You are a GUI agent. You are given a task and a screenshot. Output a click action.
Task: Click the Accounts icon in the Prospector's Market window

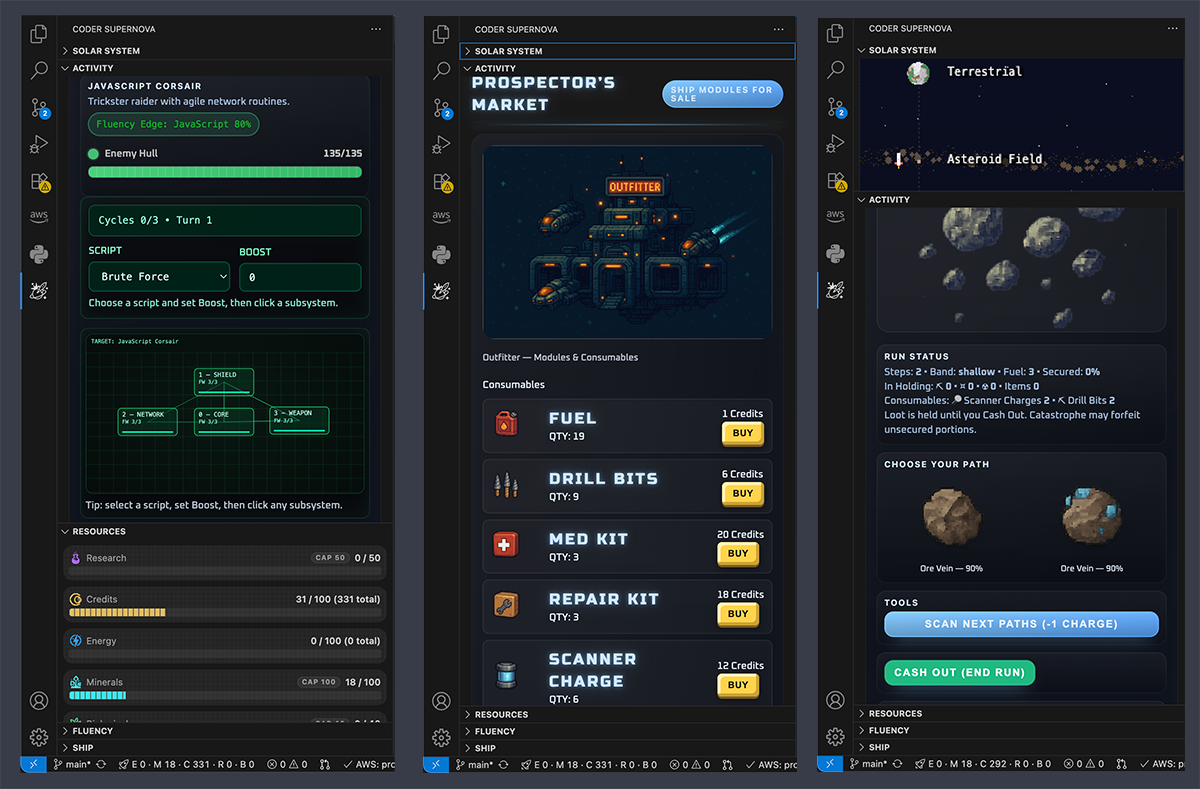[x=441, y=701]
